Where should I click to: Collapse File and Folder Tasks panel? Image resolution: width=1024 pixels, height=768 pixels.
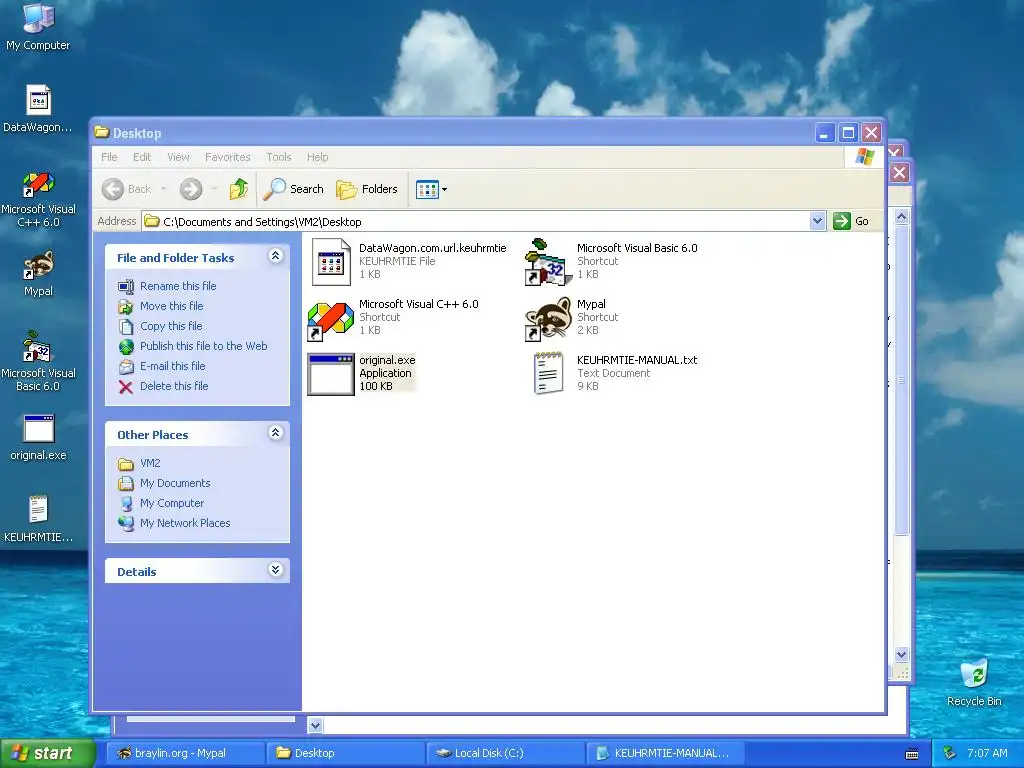click(x=276, y=256)
